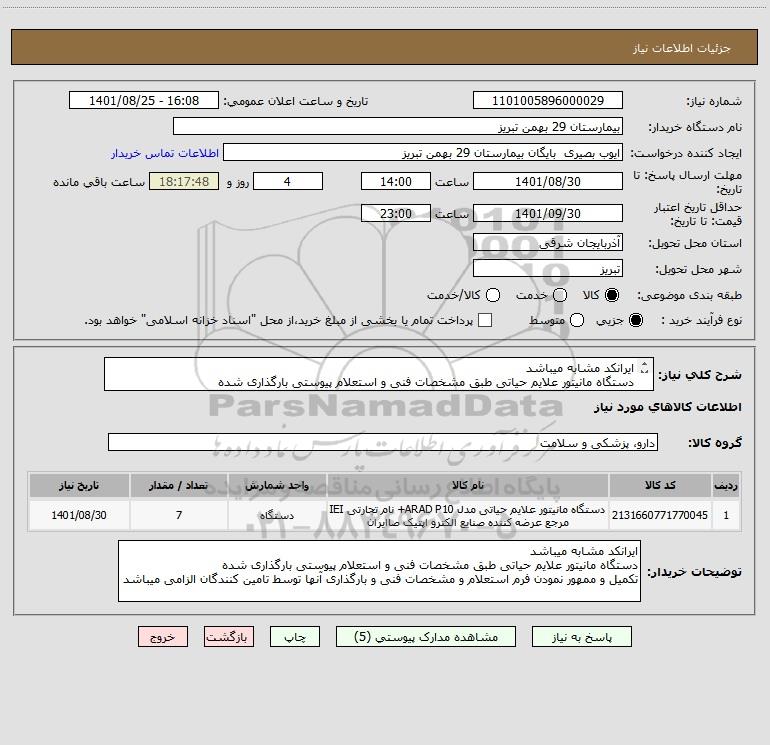Click the ایجاد کننده درخواست field

pos(423,152)
